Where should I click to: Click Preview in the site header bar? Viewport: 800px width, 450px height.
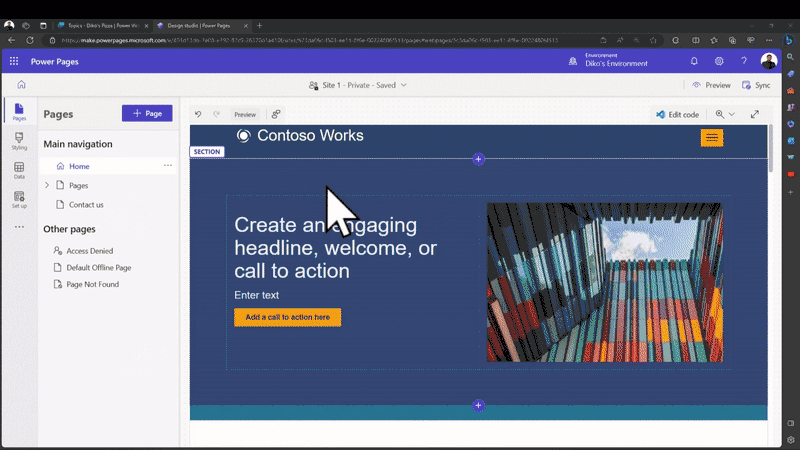[711, 85]
